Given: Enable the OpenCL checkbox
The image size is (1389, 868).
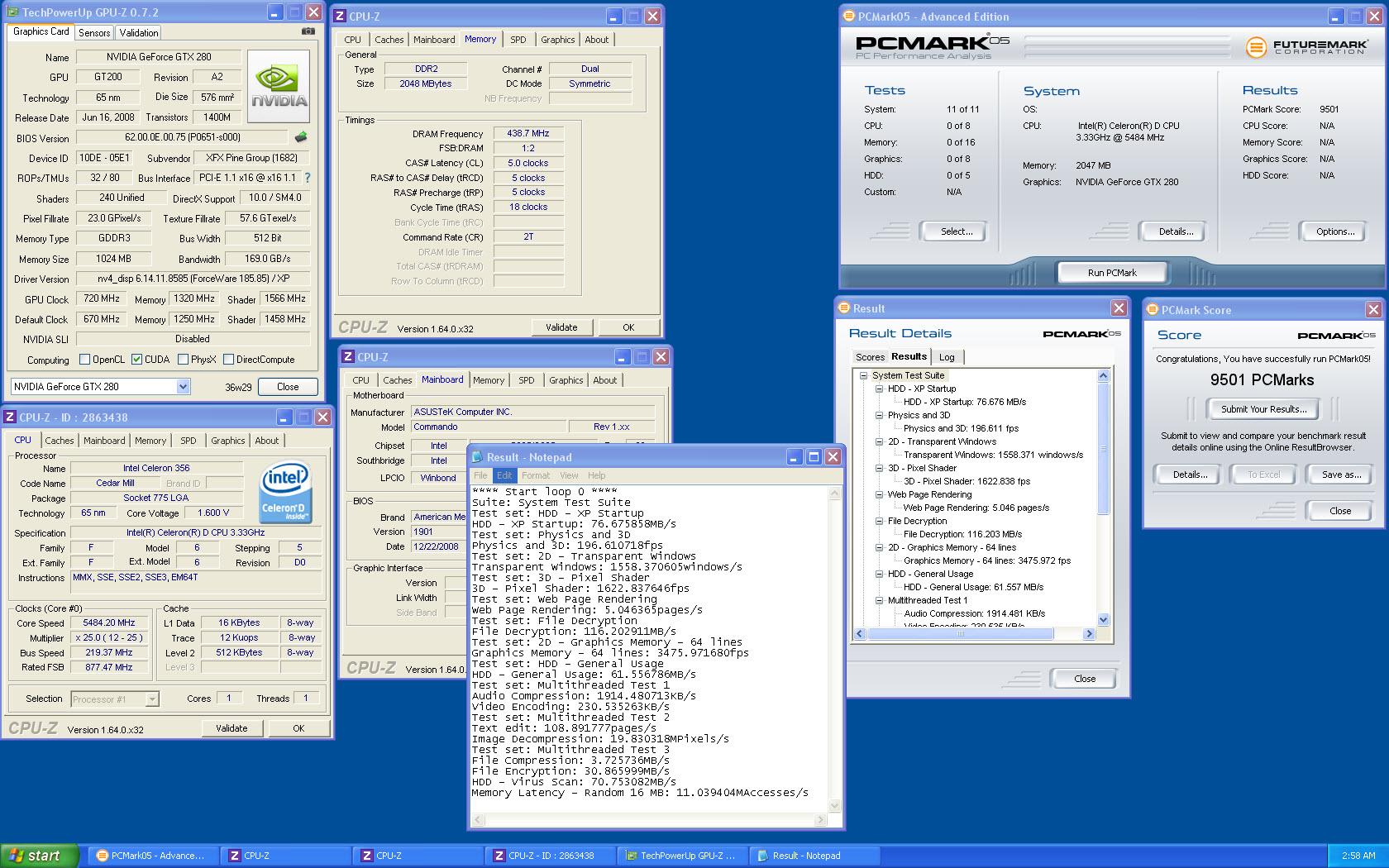Looking at the screenshot, I should tap(84, 360).
